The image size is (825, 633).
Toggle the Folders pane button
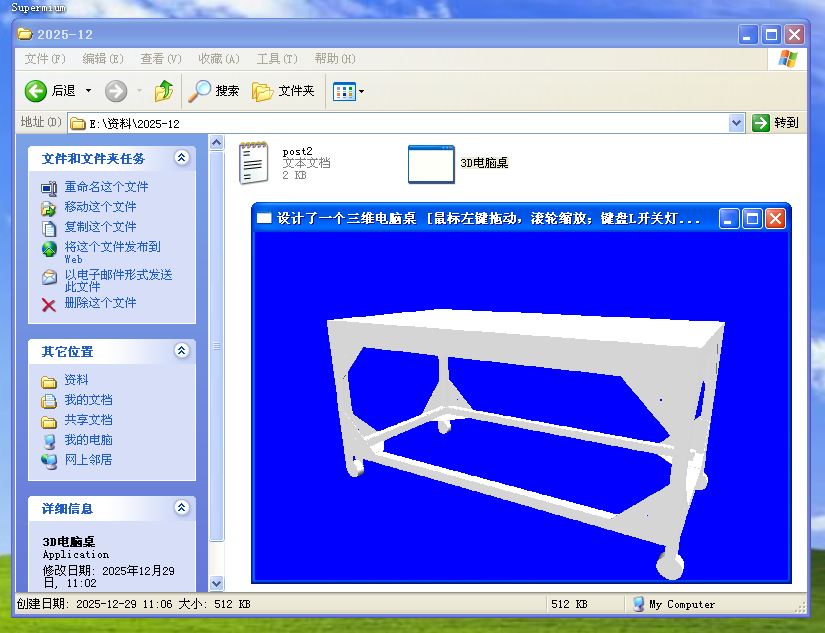(x=283, y=91)
